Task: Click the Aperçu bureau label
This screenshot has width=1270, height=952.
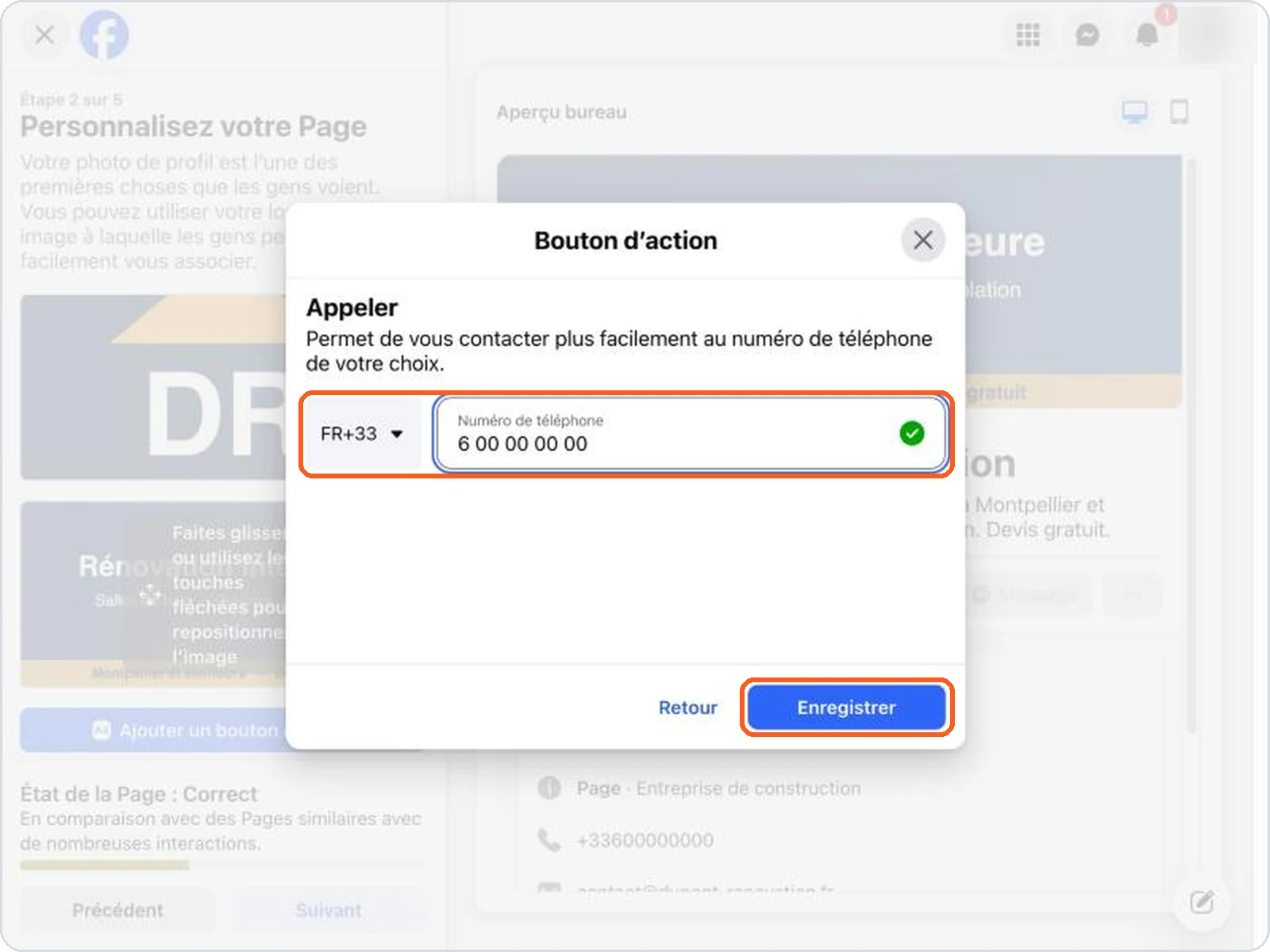Action: click(562, 113)
